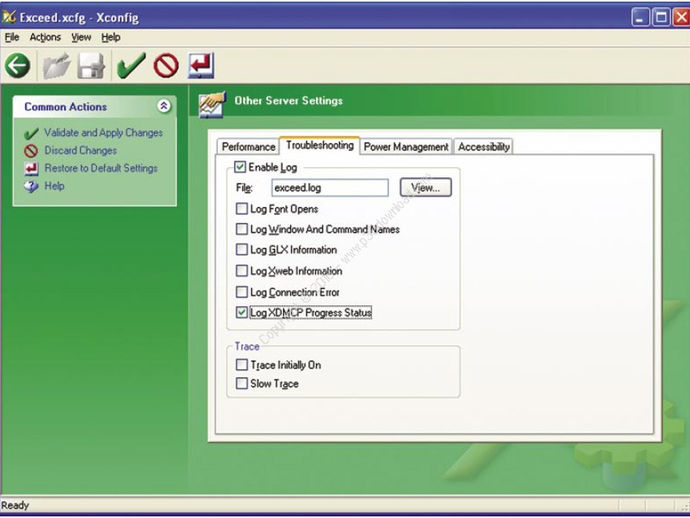Enable Log Font Opens
The height and width of the screenshot is (518, 690).
tap(242, 208)
